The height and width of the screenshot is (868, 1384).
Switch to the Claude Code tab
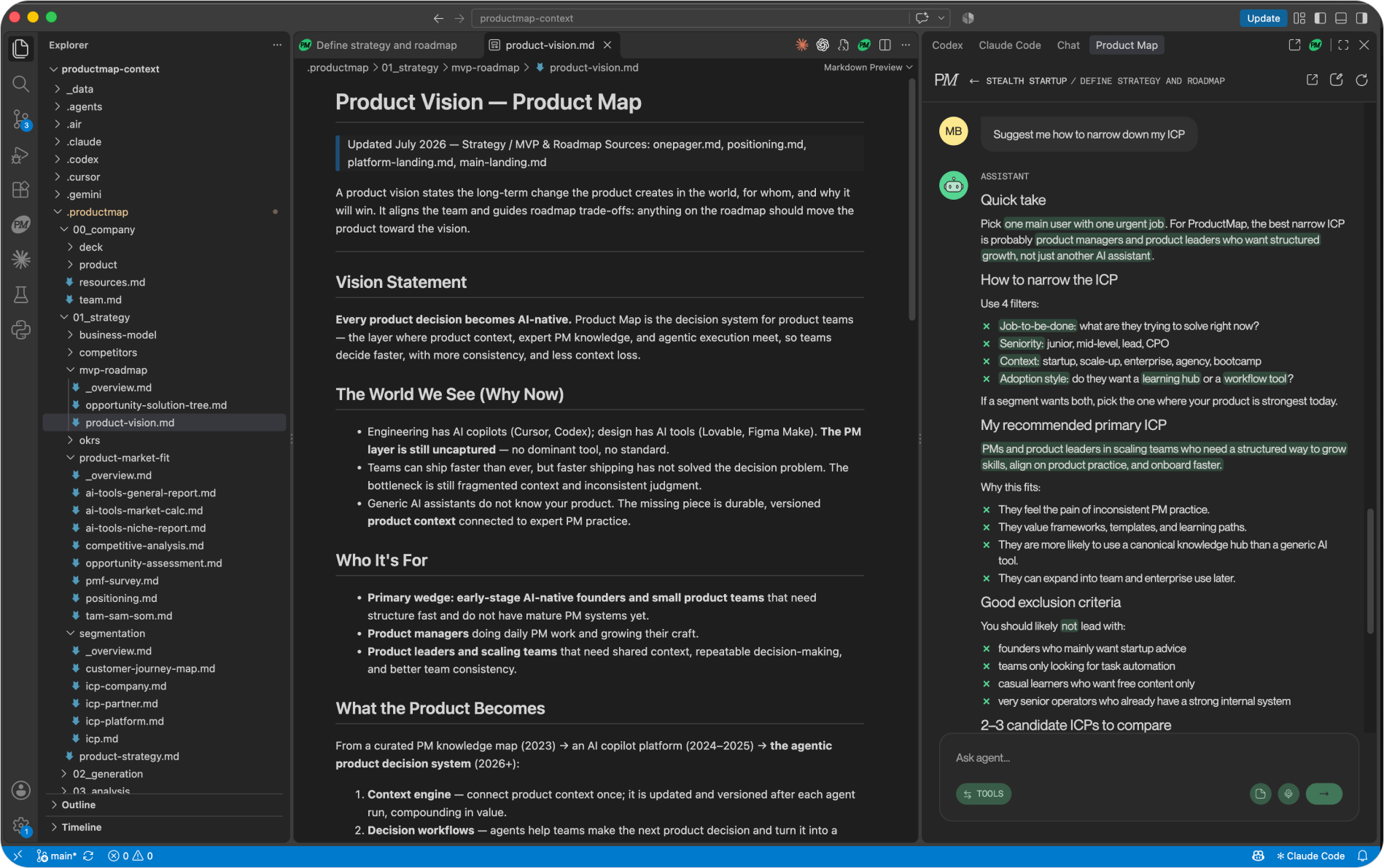[x=1010, y=45]
